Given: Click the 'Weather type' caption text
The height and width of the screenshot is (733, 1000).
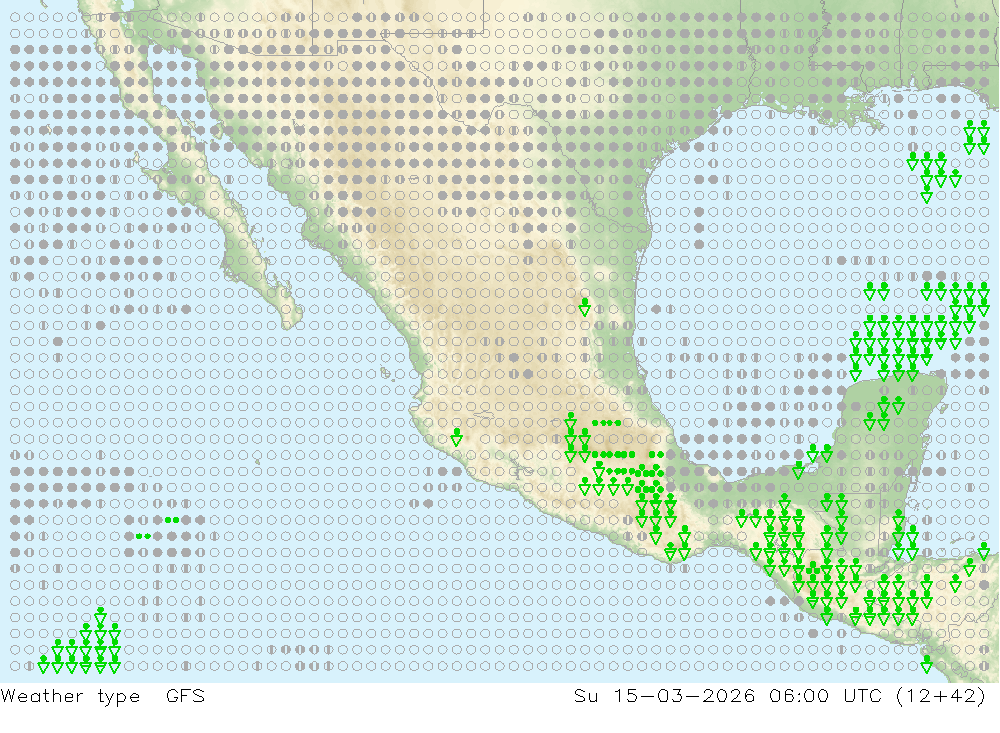Looking at the screenshot, I should [x=70, y=696].
